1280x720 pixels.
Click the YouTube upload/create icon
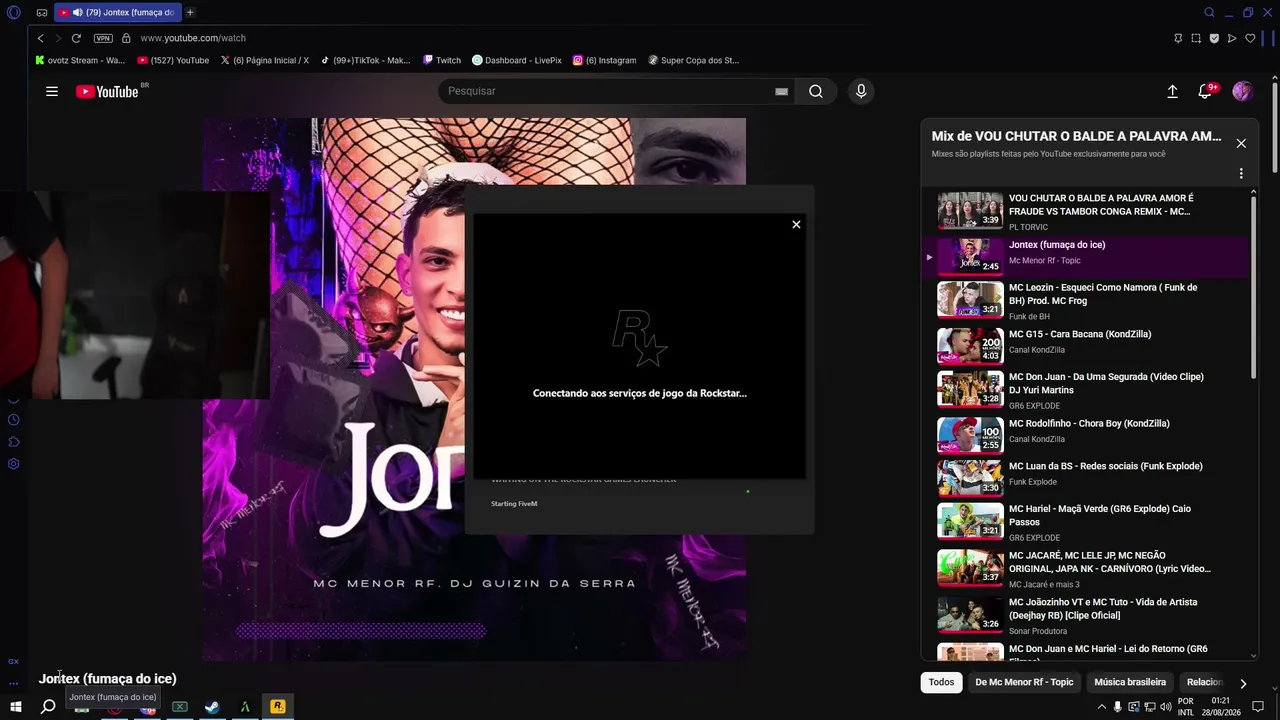click(1172, 91)
